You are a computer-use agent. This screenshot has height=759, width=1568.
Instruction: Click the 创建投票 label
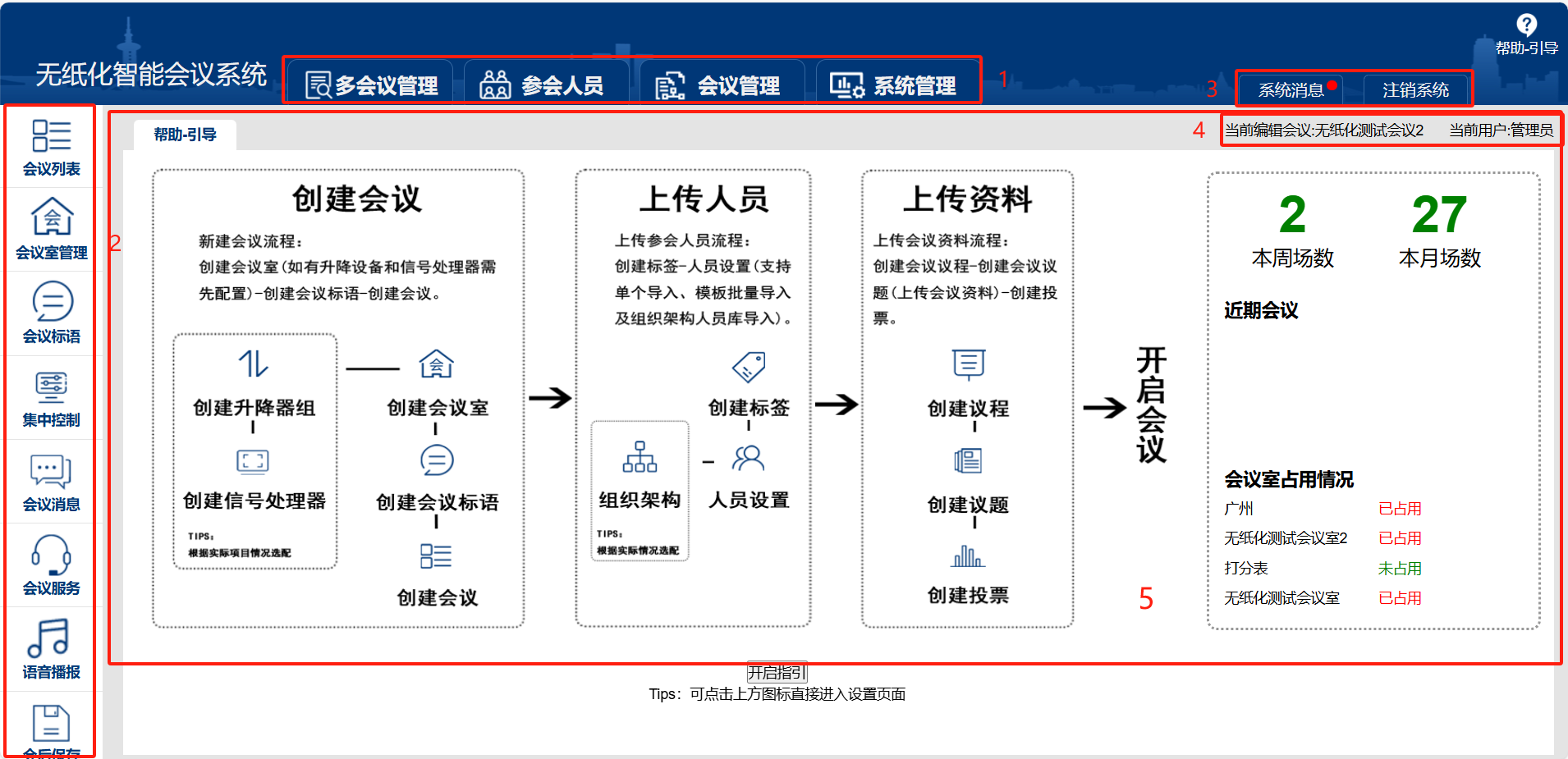(x=968, y=596)
